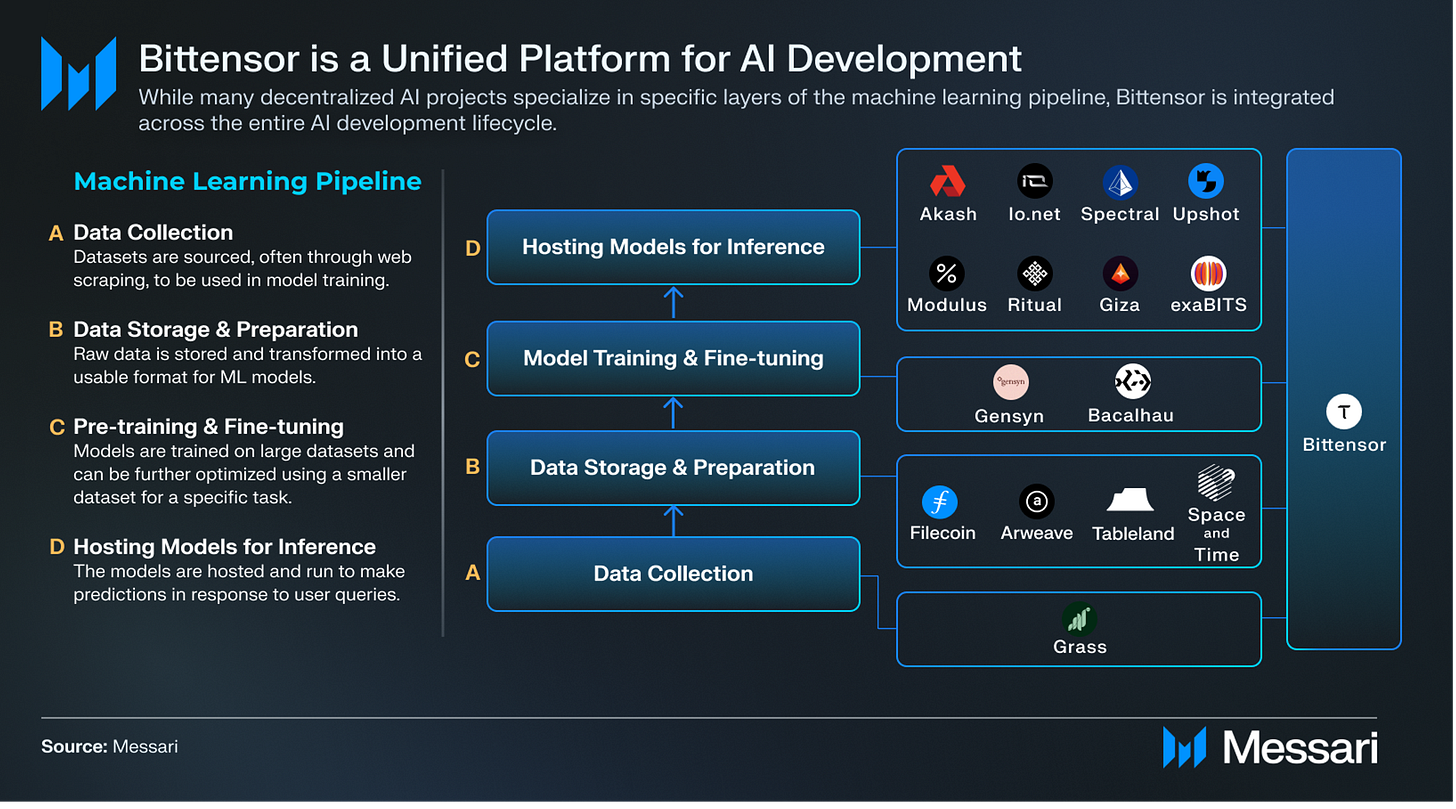
Task: Open the Upshot logo icon
Action: coord(1206,181)
